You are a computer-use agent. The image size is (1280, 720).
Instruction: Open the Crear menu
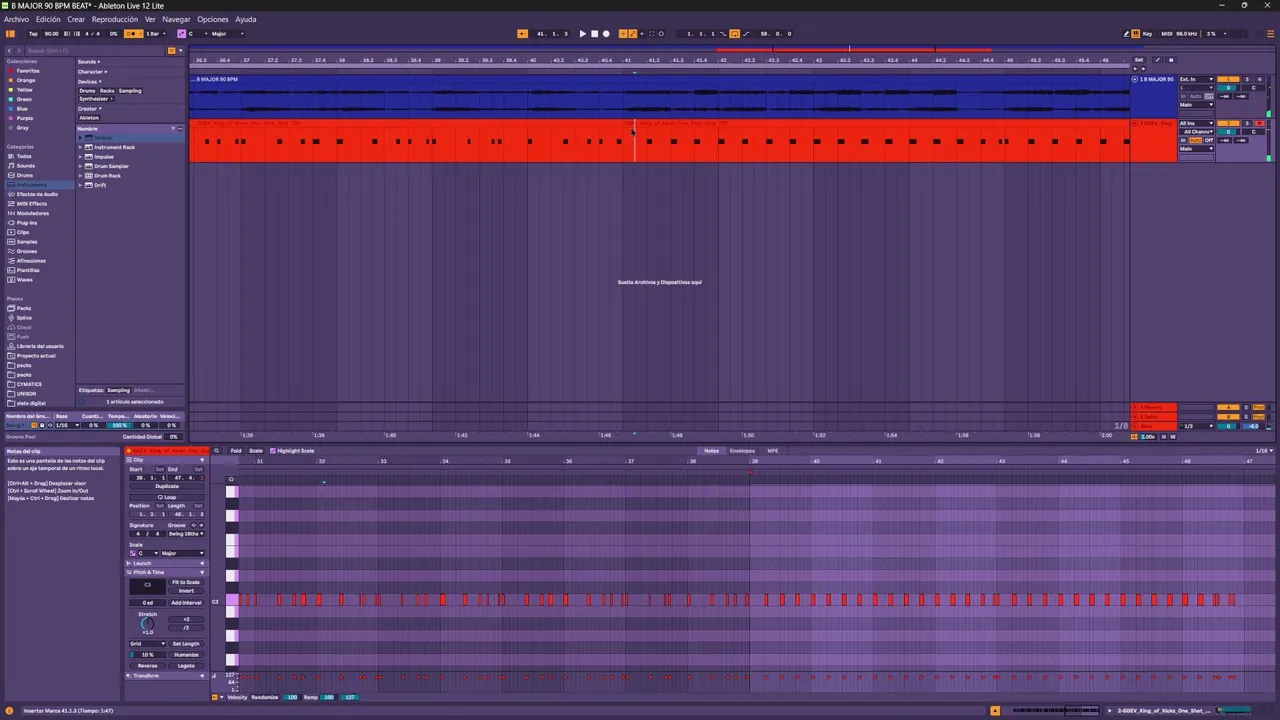click(x=76, y=19)
